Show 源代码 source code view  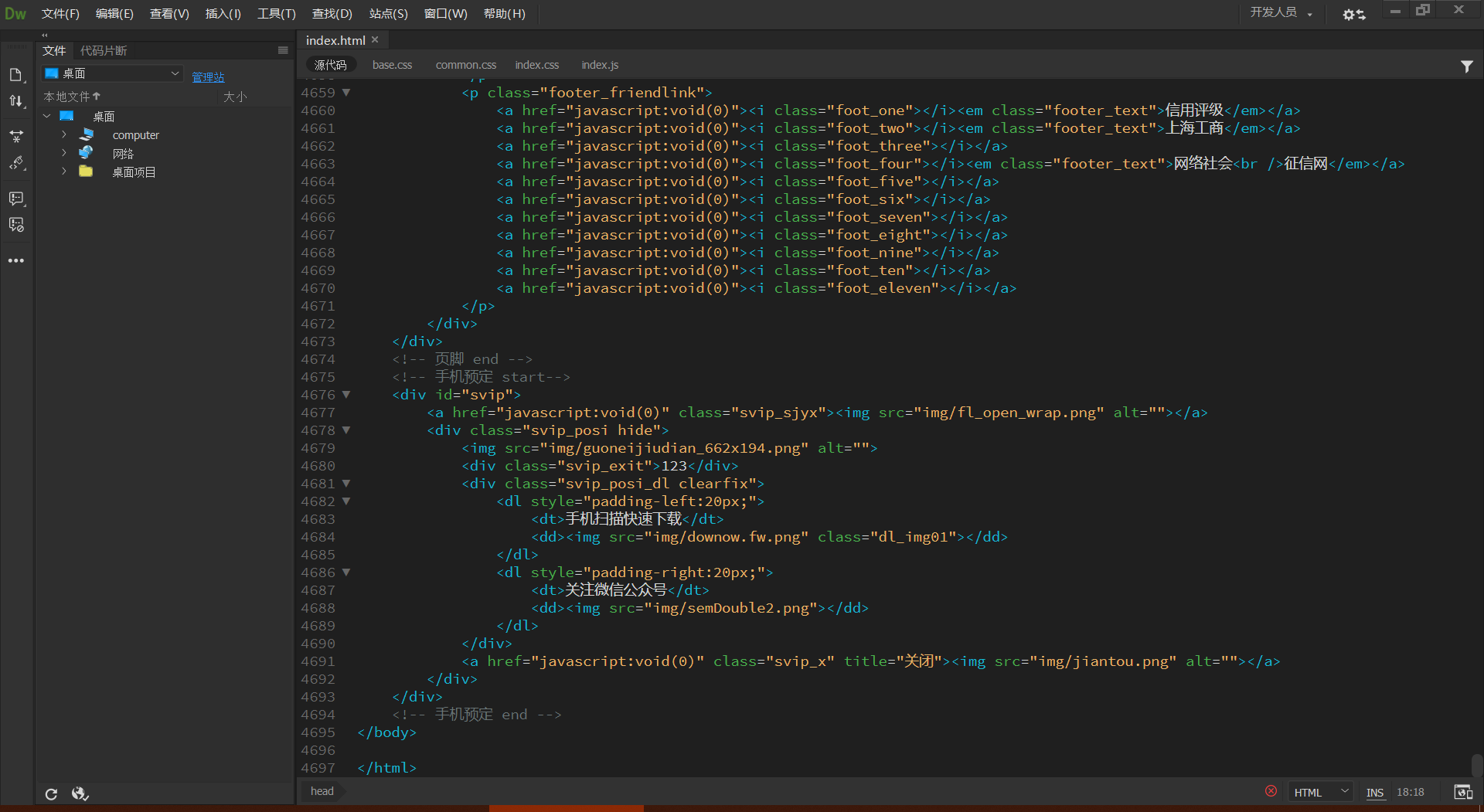[x=330, y=65]
